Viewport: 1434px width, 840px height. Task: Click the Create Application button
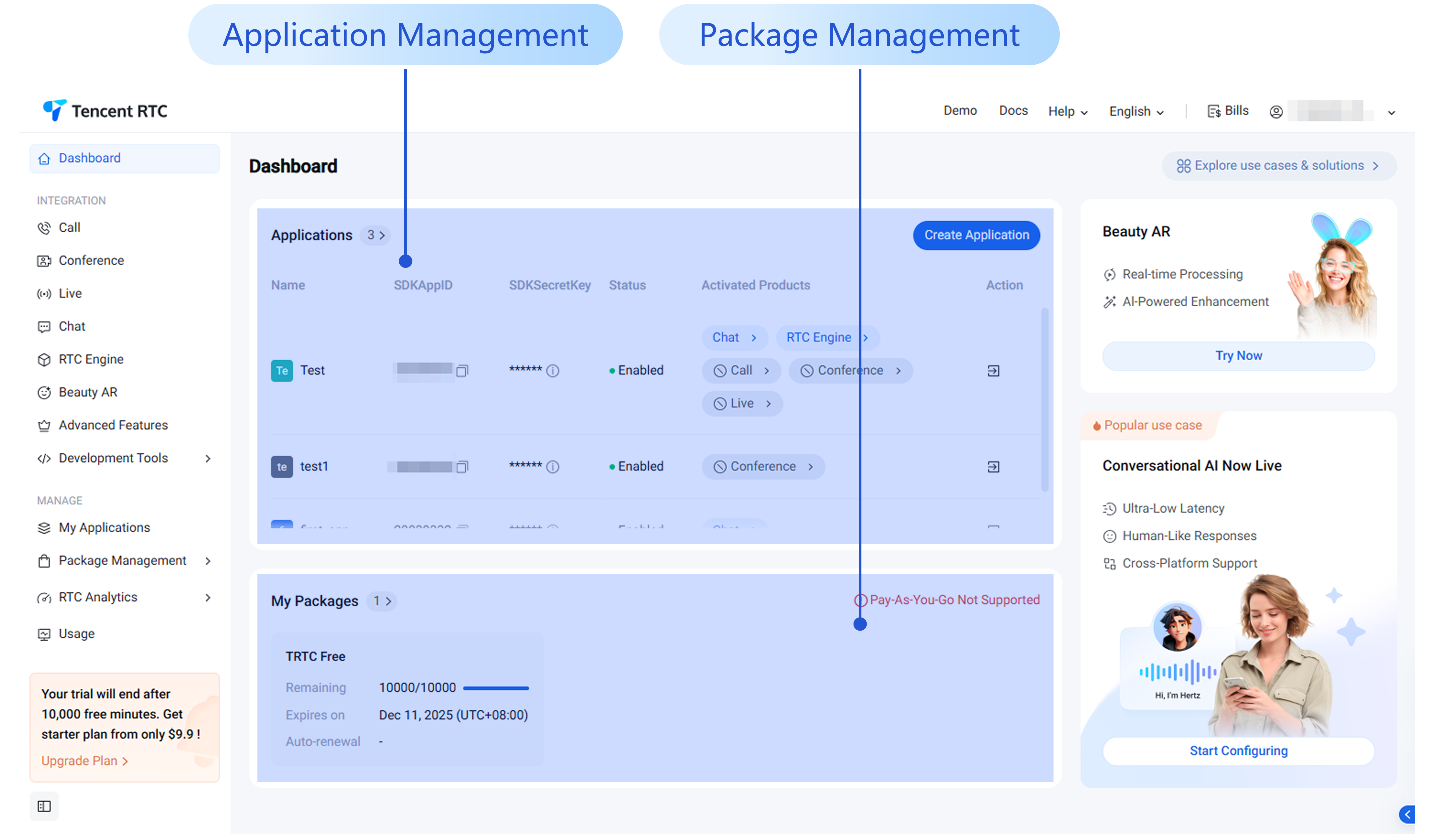point(977,235)
